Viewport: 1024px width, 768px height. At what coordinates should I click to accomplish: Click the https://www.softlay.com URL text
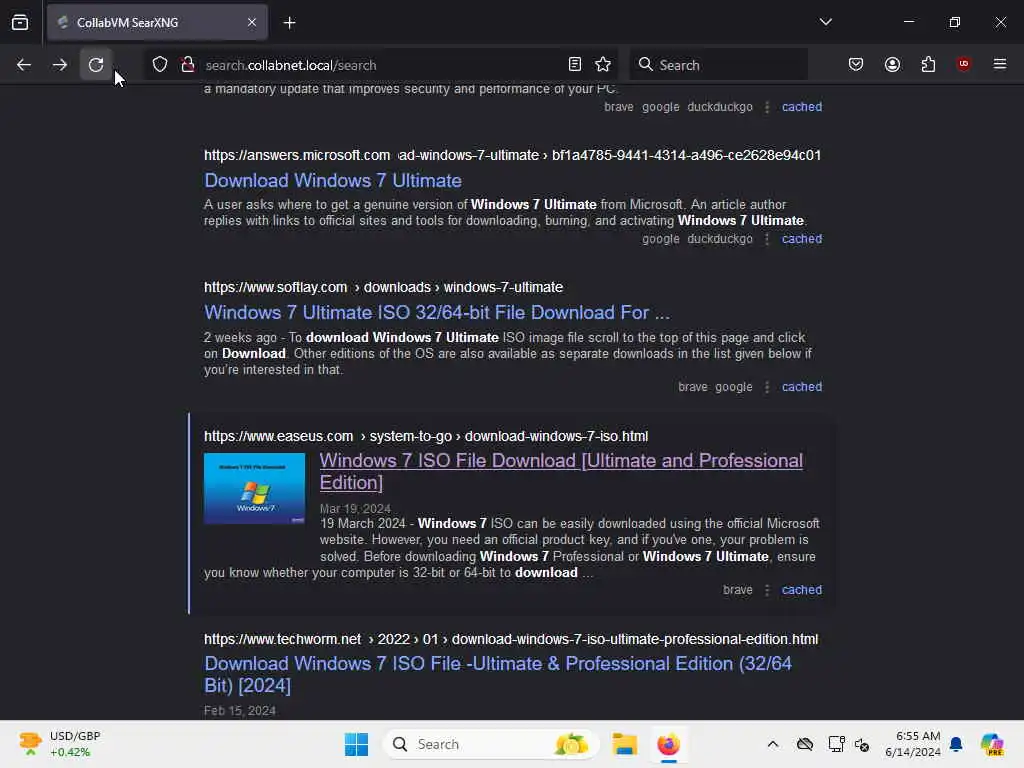[x=276, y=287]
